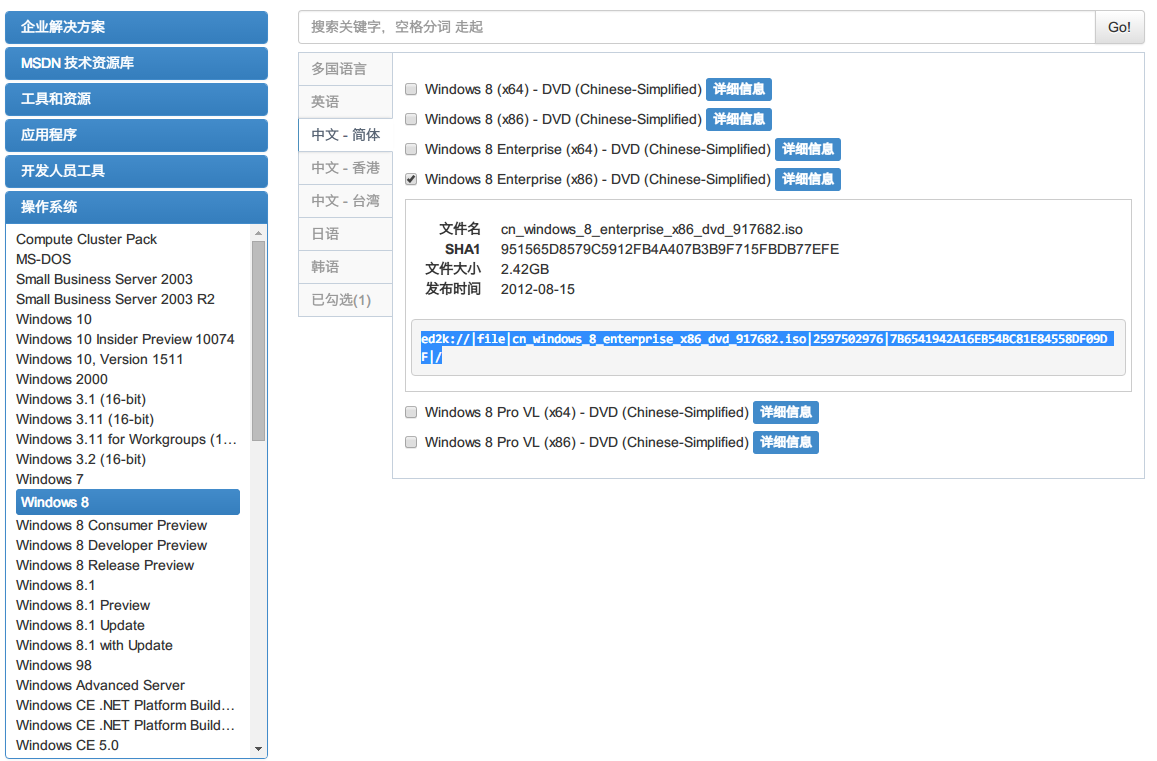Screen dimensions: 1157x761
Task: Open 英语 language tab
Action: [345, 102]
